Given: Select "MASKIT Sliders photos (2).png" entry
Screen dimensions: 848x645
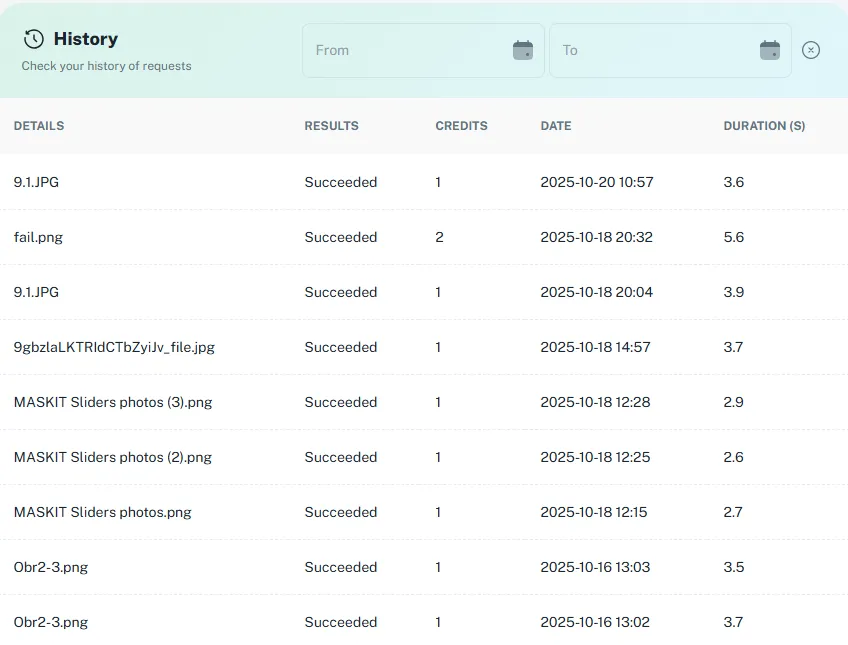Looking at the screenshot, I should [113, 457].
